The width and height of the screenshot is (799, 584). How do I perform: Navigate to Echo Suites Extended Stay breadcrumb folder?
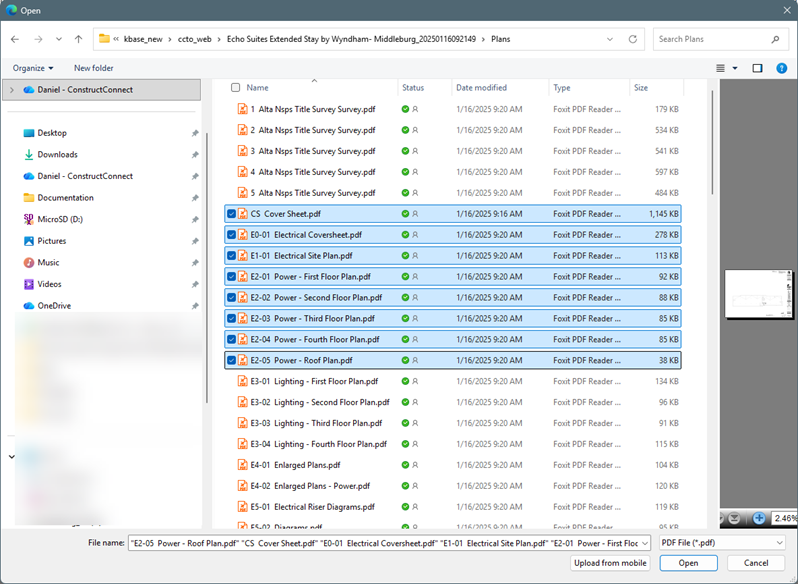coord(351,39)
